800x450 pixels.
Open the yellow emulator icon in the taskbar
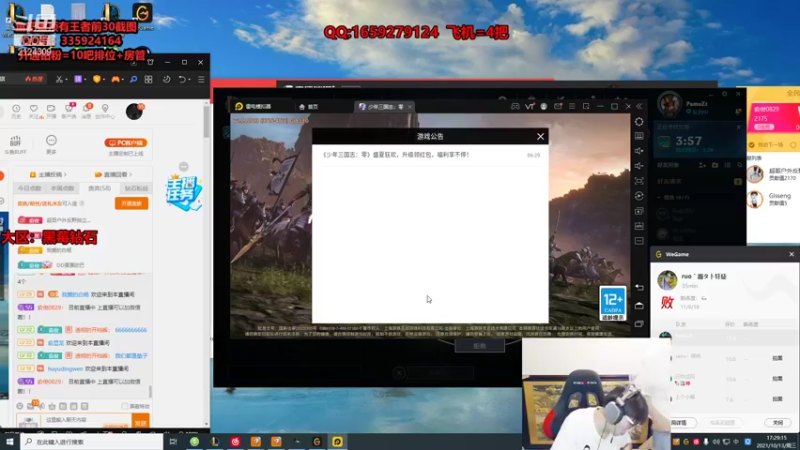tap(337, 442)
